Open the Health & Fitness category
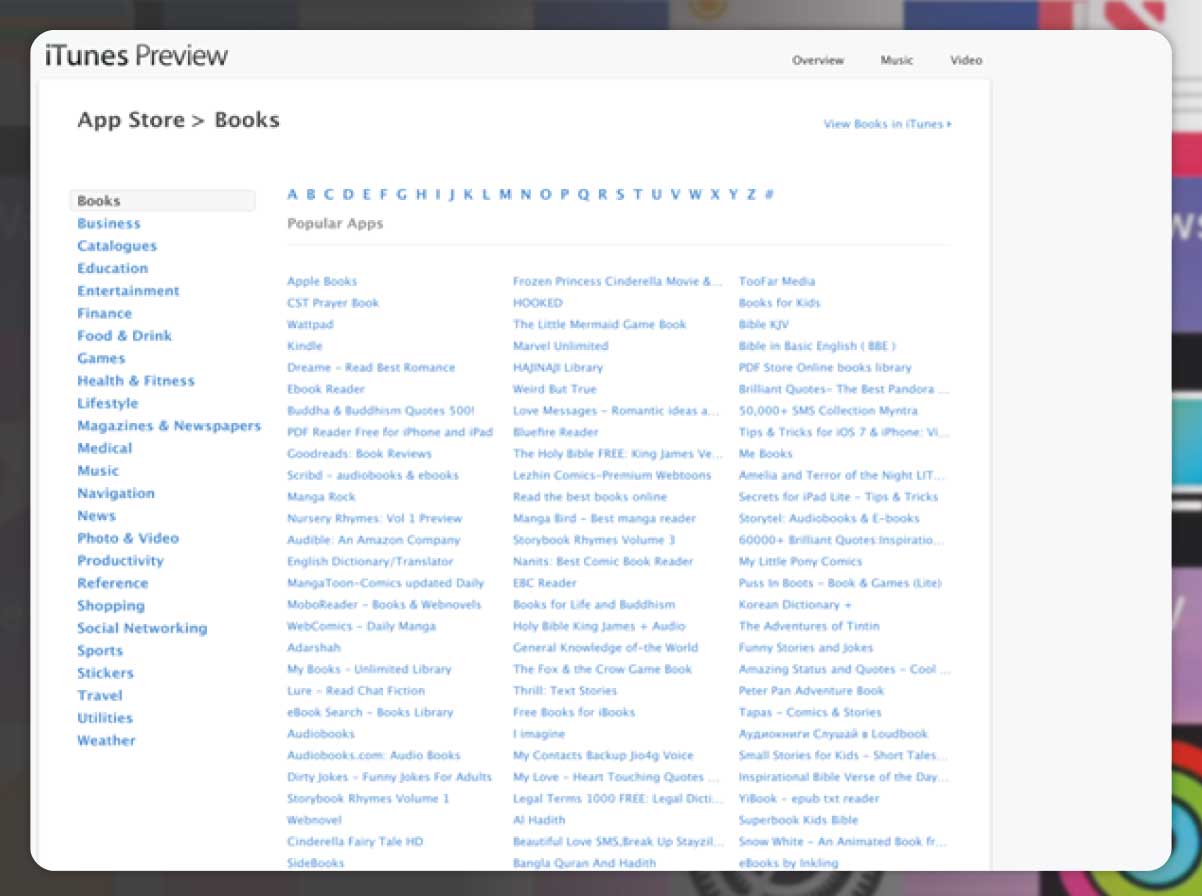The image size is (1202, 896). click(136, 381)
